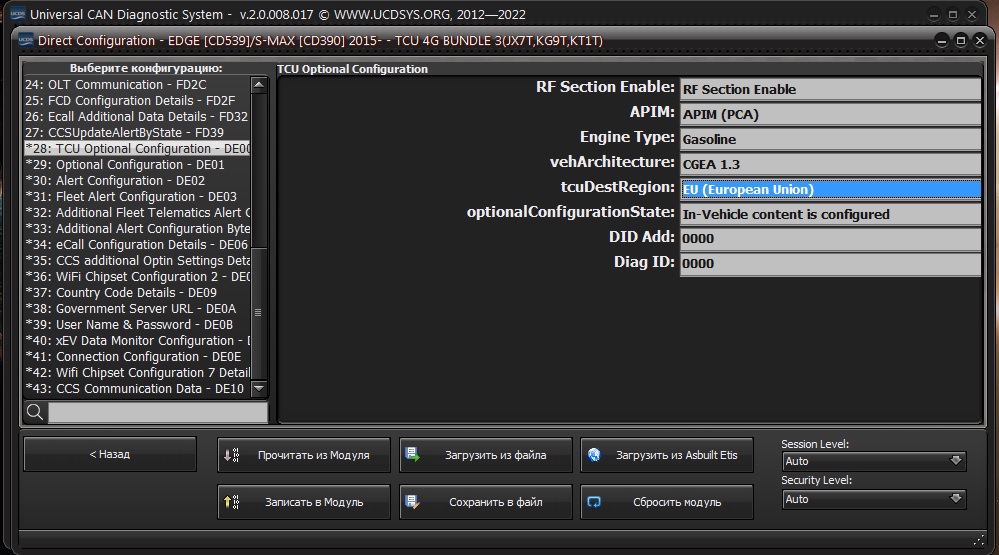The width and height of the screenshot is (999, 555).
Task: Click the "Прочитать из Модуля" read icon
Action: click(232, 455)
